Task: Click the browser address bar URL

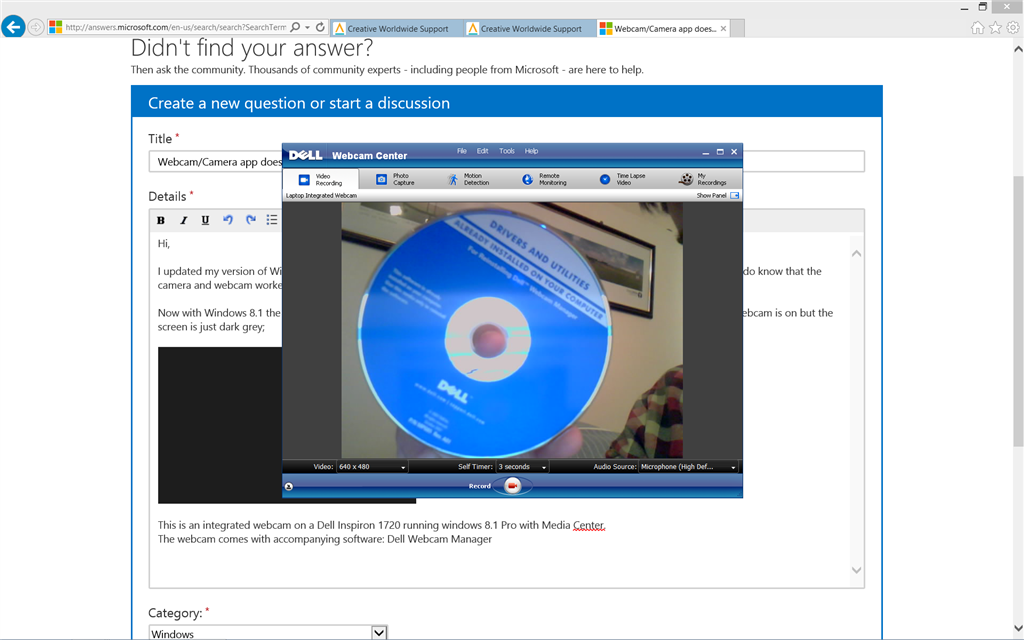Action: point(176,27)
